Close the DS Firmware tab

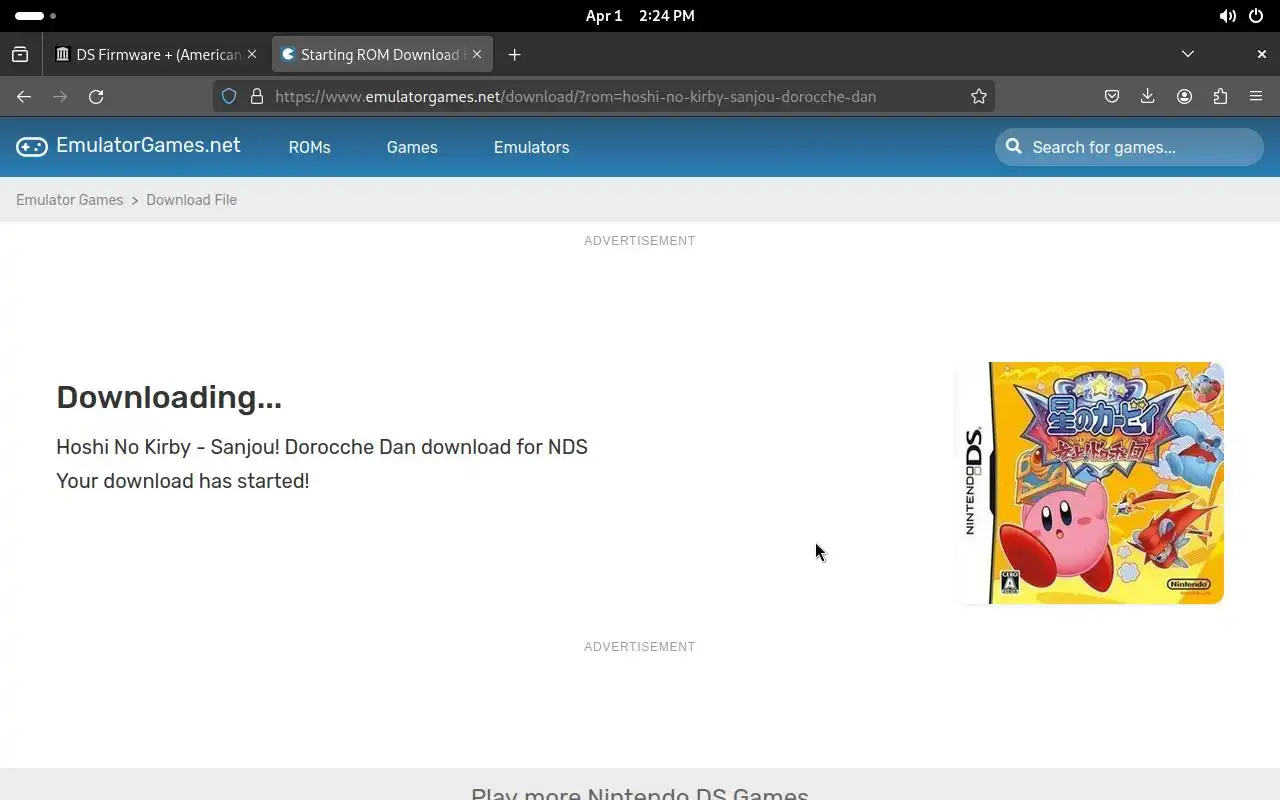[252, 55]
